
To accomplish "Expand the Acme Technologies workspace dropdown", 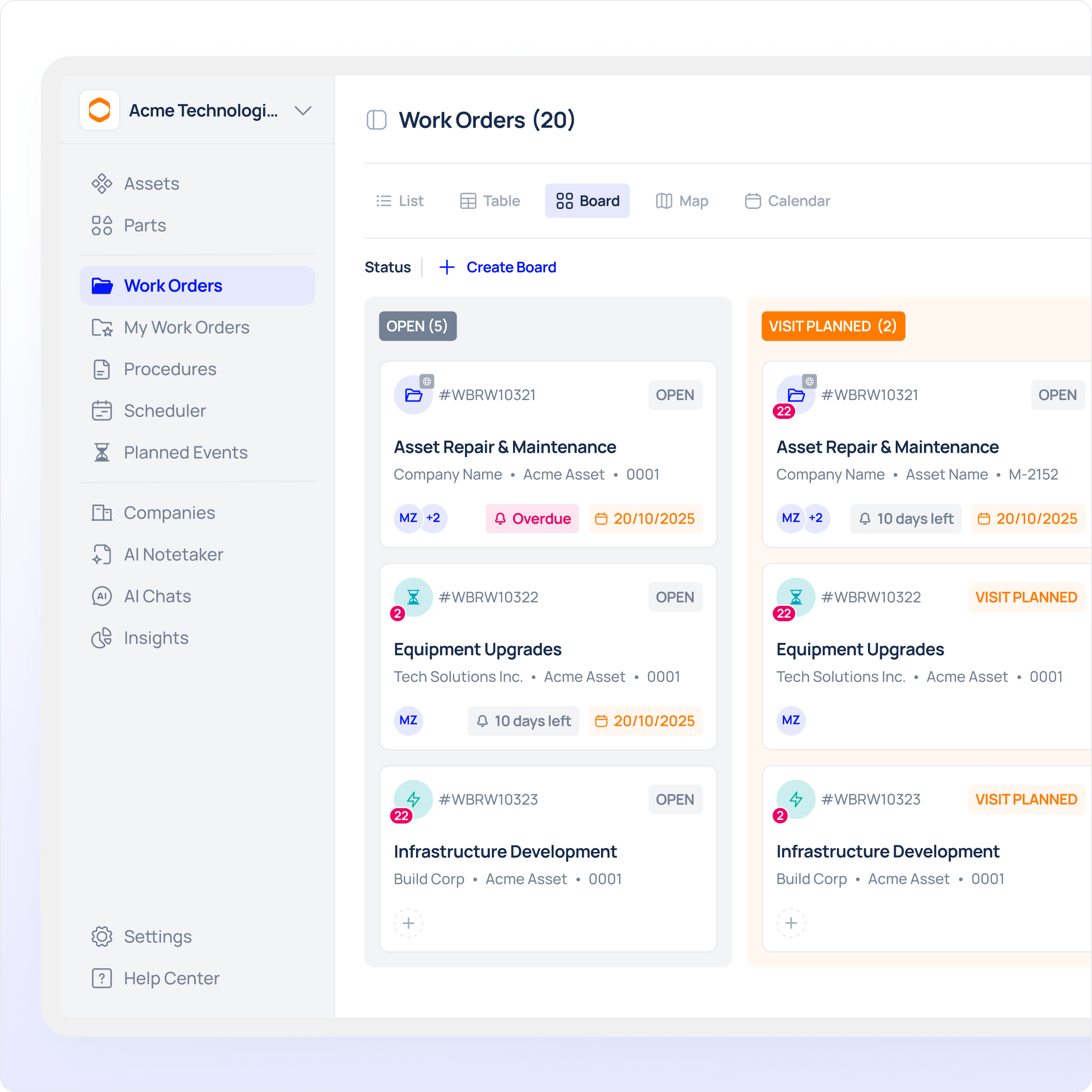I will [303, 111].
